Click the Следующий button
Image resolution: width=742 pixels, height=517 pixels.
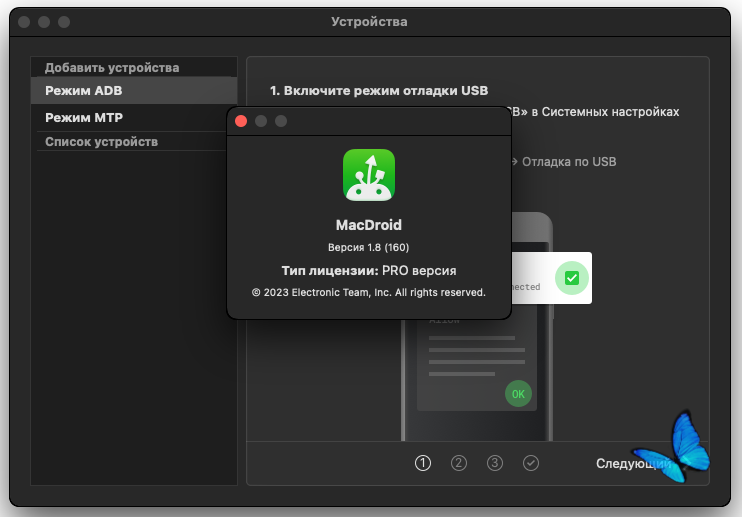633,463
